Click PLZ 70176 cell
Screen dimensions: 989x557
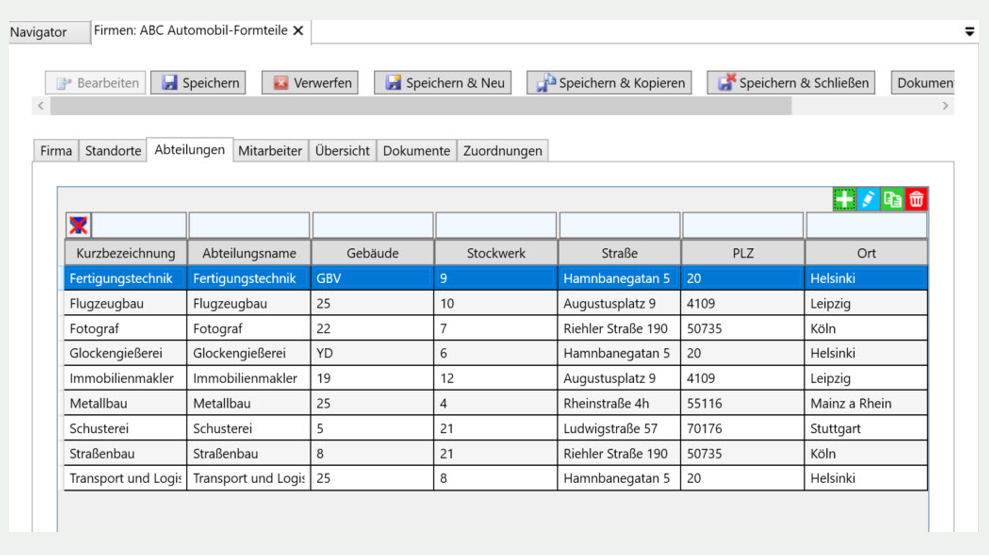click(x=743, y=428)
